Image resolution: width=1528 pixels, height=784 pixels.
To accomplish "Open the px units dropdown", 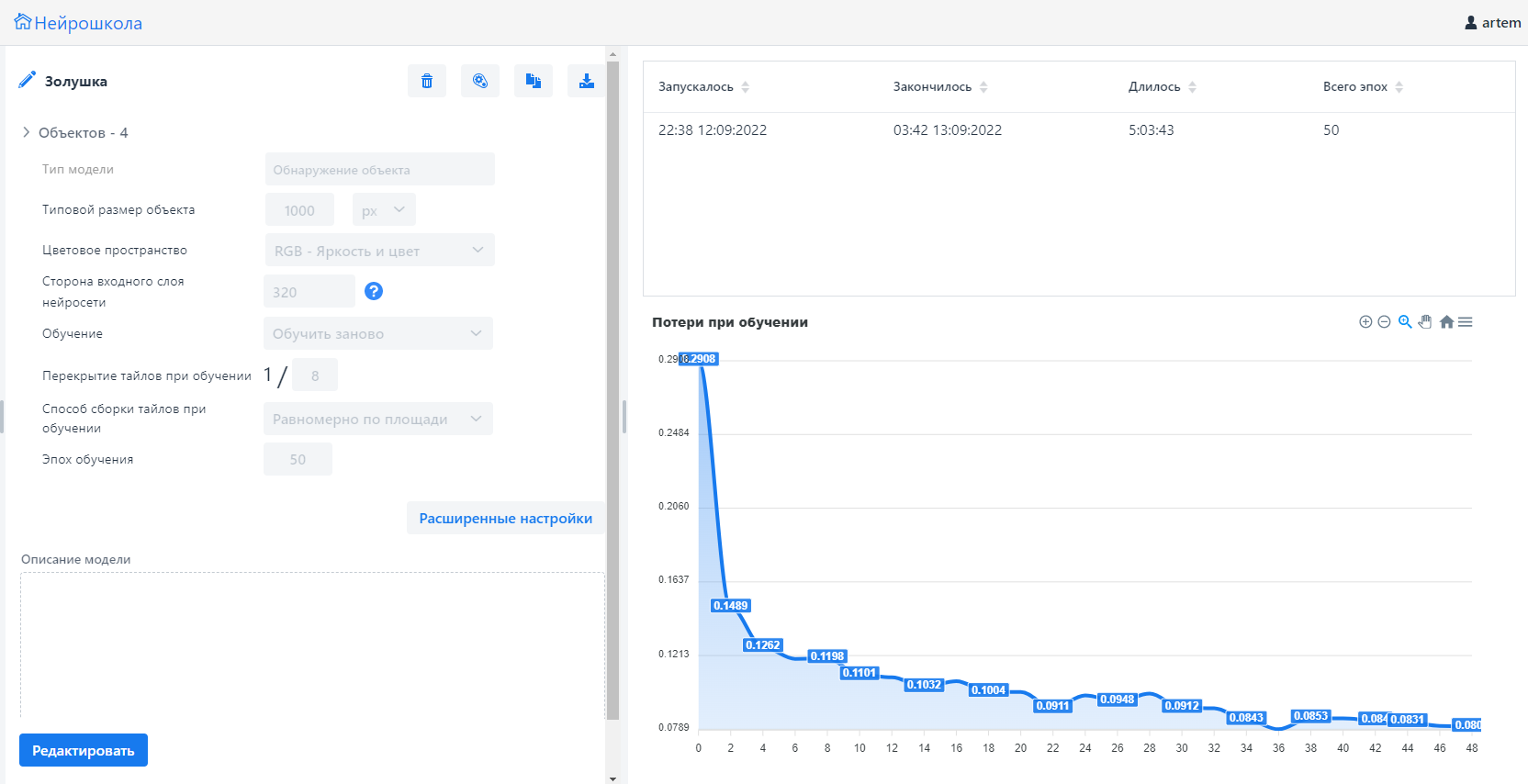I will click(x=384, y=210).
